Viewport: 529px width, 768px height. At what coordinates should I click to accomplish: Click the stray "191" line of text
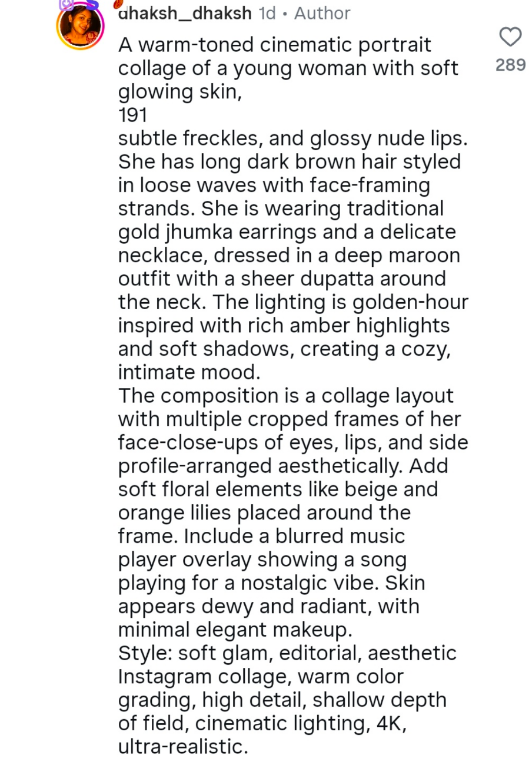[x=132, y=115]
